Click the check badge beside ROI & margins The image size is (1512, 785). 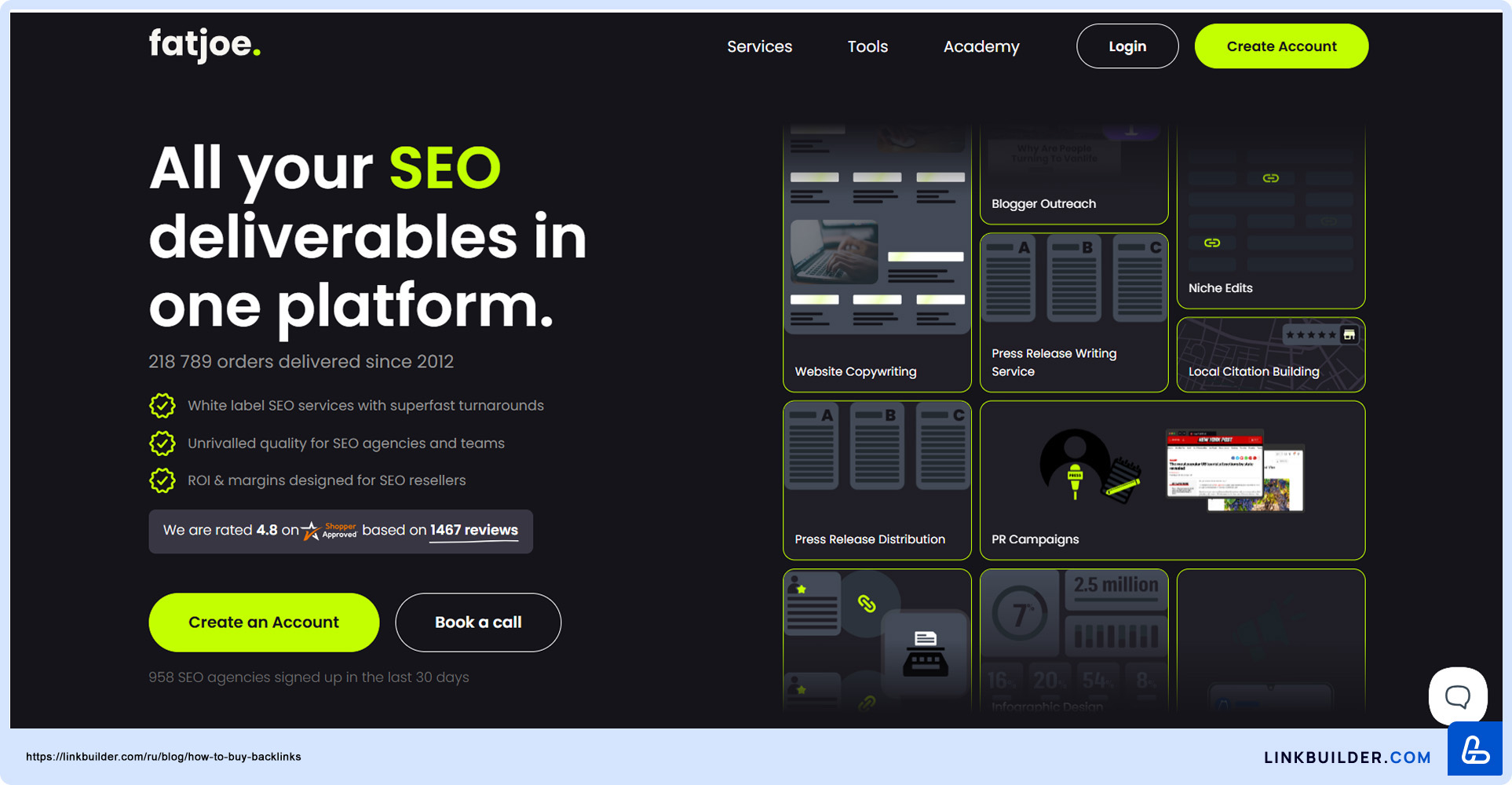tap(163, 480)
